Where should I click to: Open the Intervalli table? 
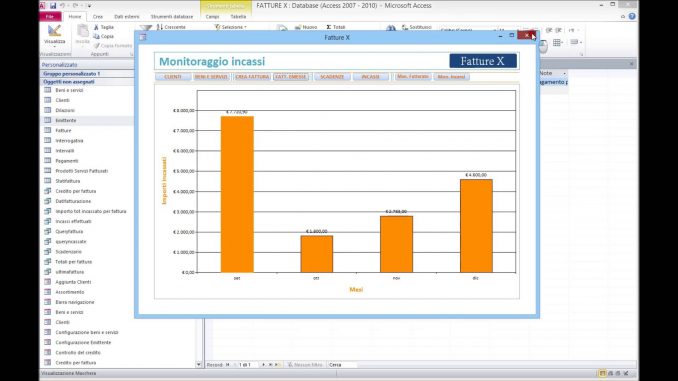pos(65,150)
